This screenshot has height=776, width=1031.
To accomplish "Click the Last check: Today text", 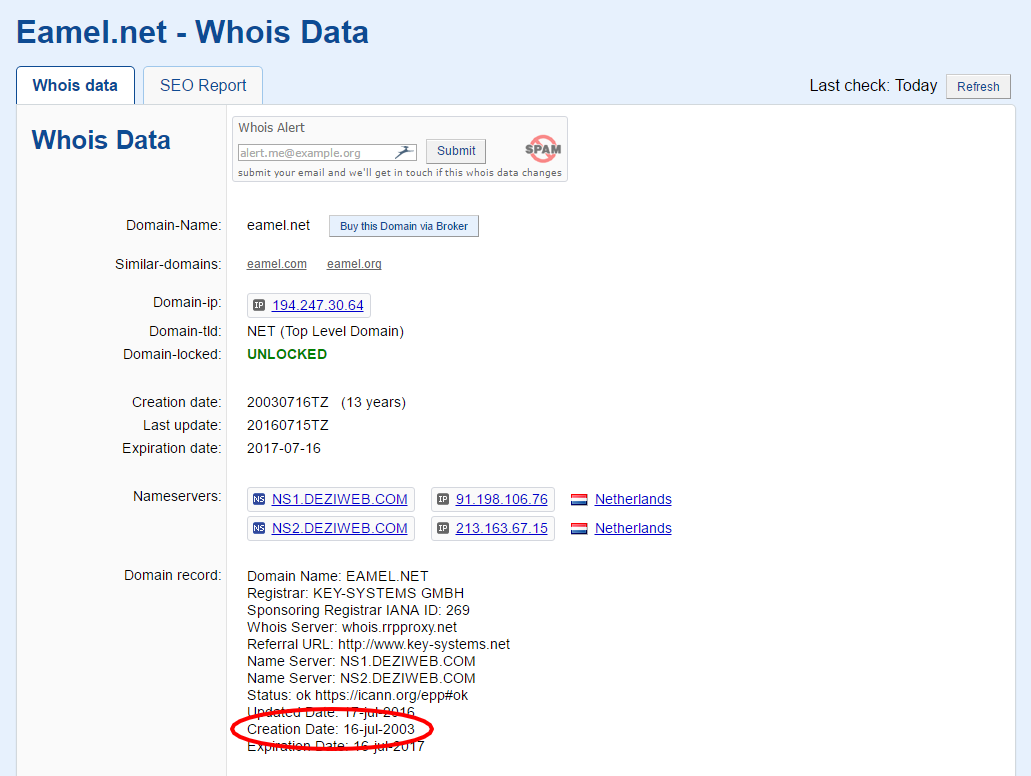I will [x=873, y=85].
